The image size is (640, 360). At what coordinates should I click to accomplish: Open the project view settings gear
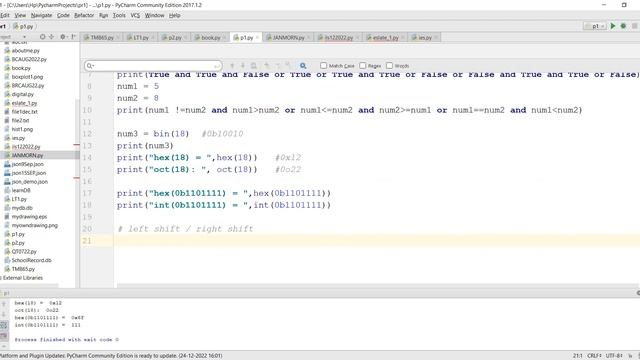point(63,37)
